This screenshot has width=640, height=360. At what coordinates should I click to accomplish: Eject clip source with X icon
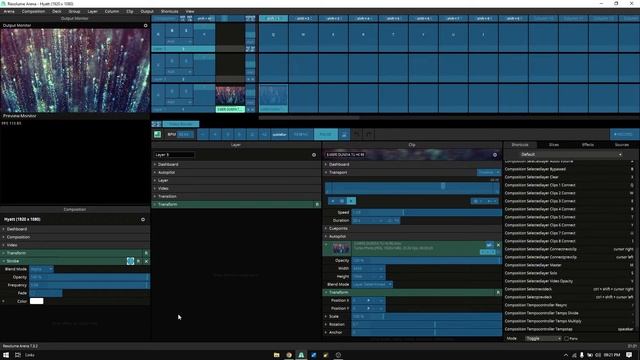[498, 245]
